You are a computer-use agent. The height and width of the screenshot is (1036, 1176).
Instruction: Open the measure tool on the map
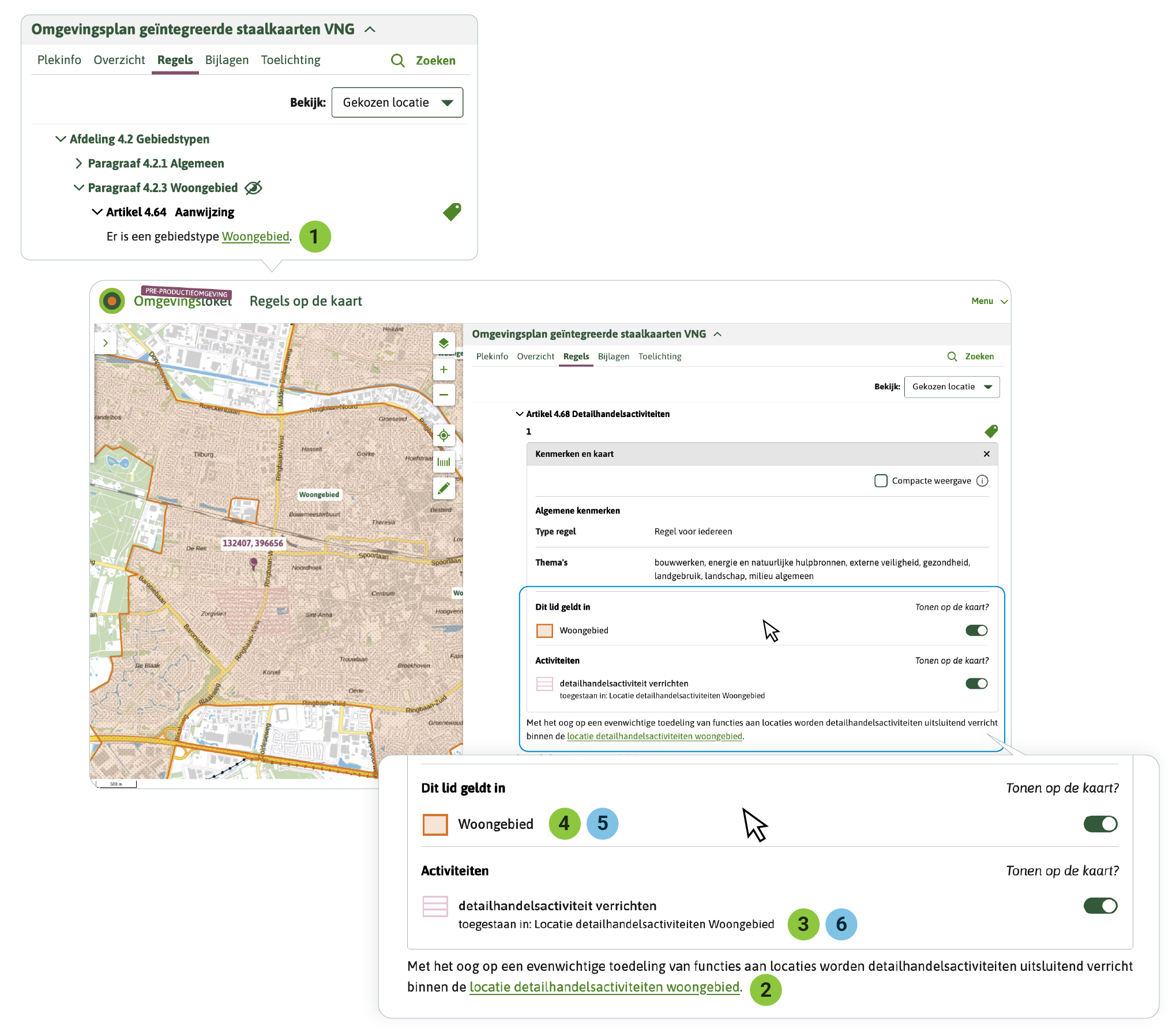tap(444, 462)
